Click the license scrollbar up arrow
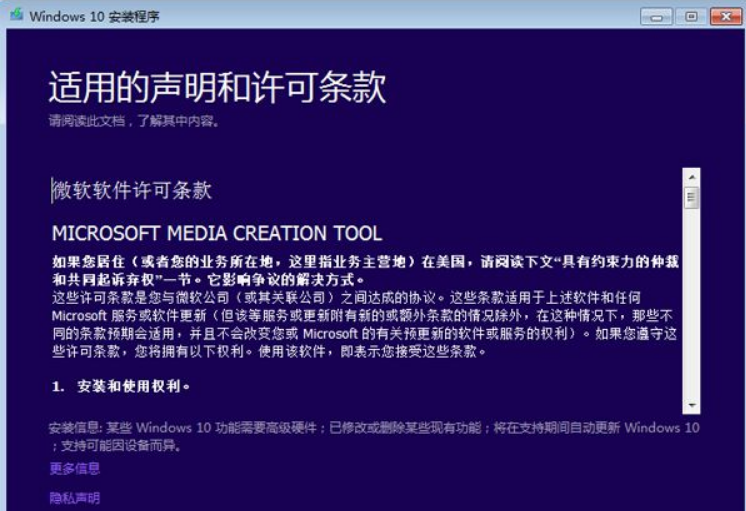This screenshot has height=511, width=746. (x=691, y=176)
